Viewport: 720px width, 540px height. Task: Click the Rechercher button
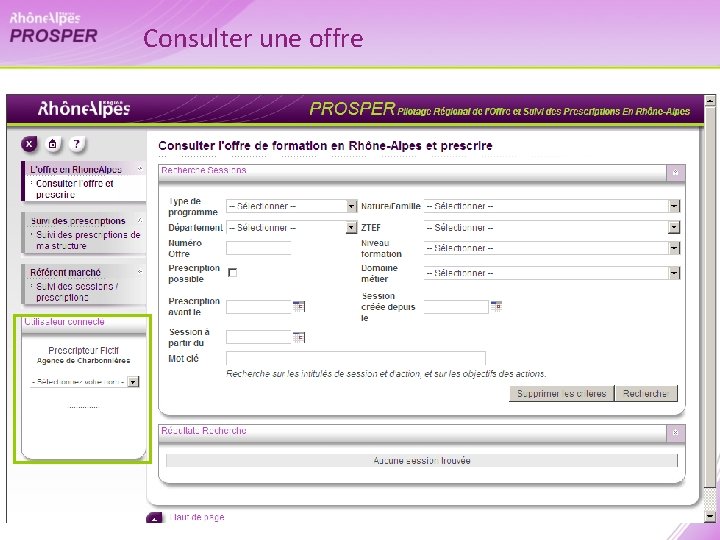coord(646,394)
